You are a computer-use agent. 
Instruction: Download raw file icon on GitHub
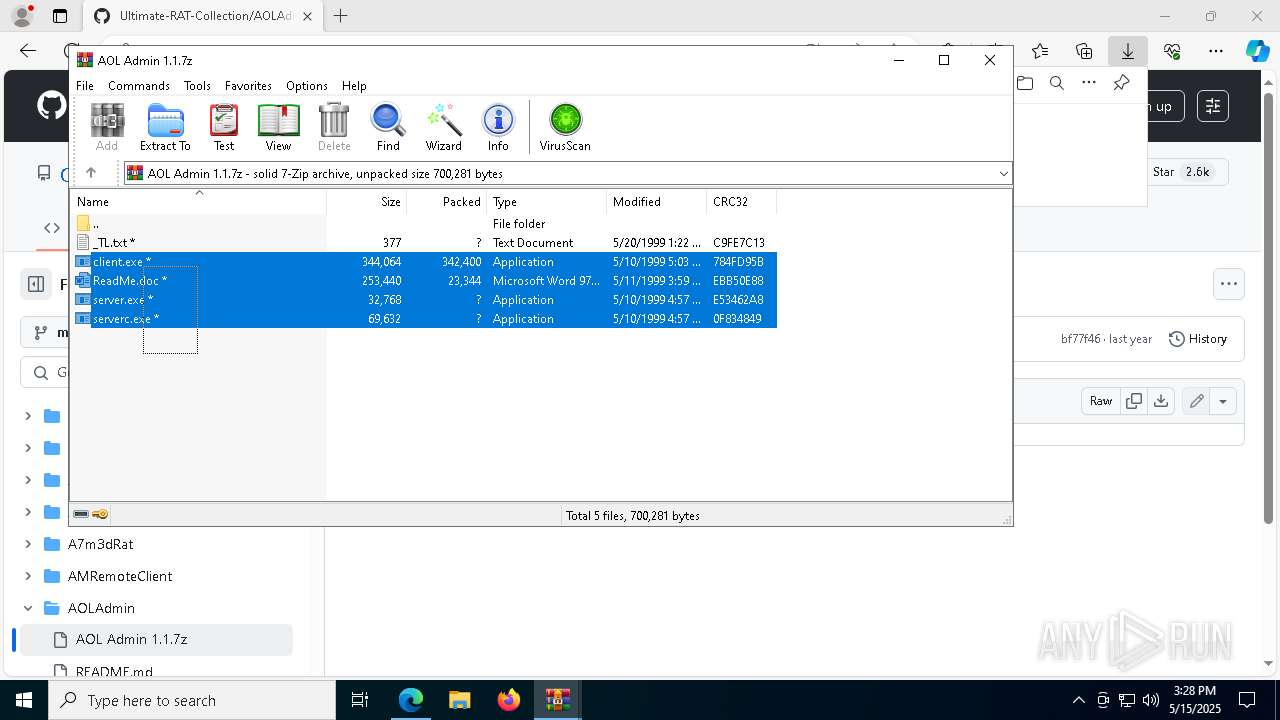click(1161, 401)
